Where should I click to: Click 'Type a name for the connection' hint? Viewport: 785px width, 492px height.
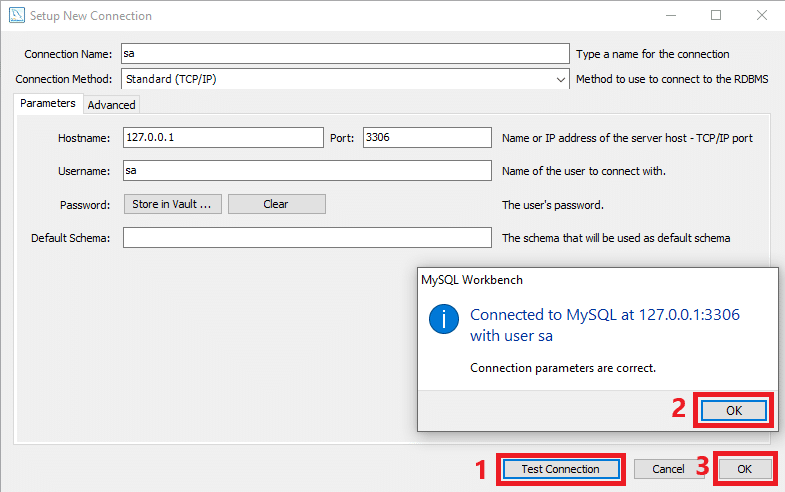[652, 54]
